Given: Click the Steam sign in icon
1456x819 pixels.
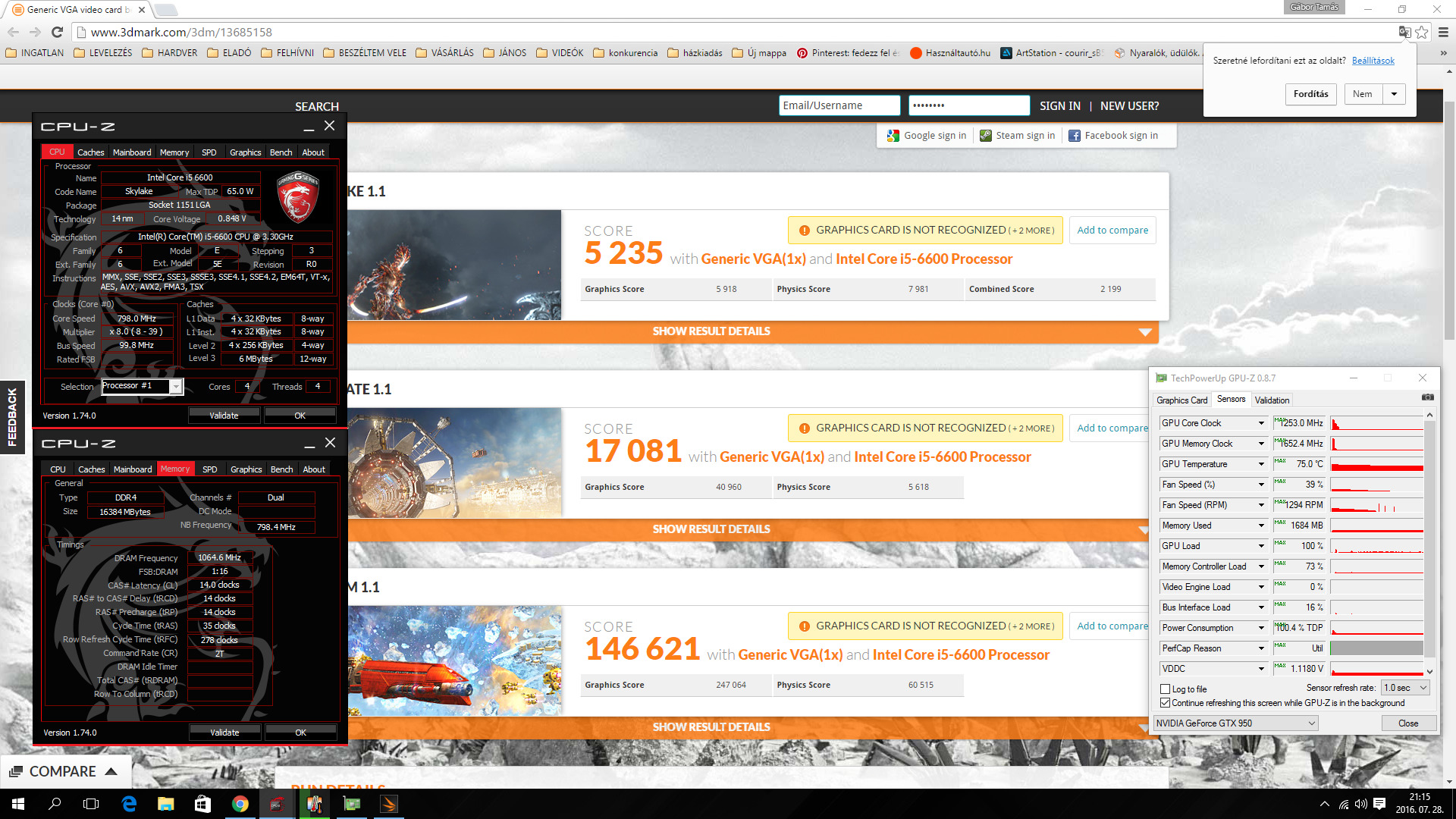Looking at the screenshot, I should pyautogui.click(x=985, y=136).
